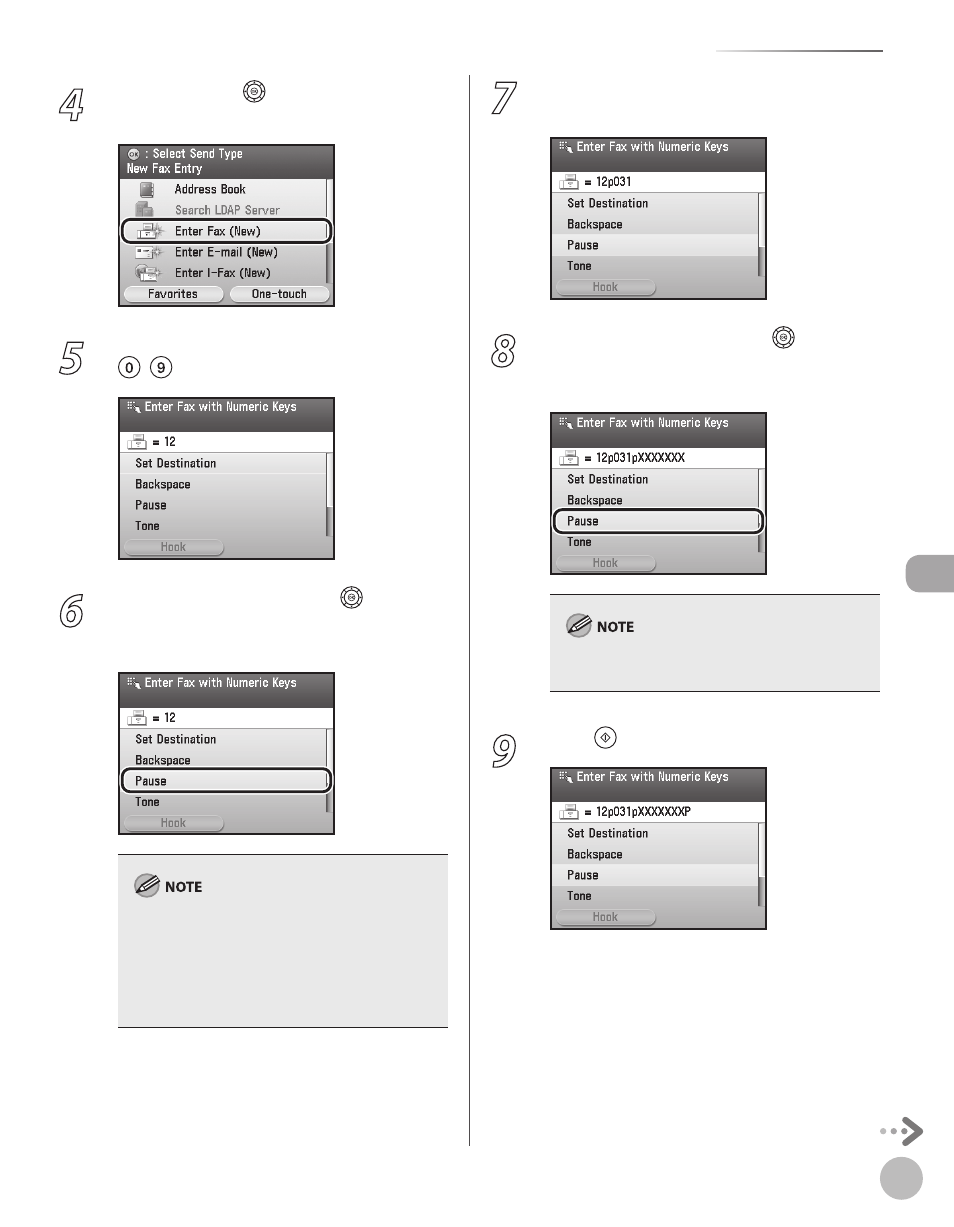Viewport: 954px width, 1227px height.
Task: Click the Enter E-mail (New) envelope icon
Action: coord(148,253)
